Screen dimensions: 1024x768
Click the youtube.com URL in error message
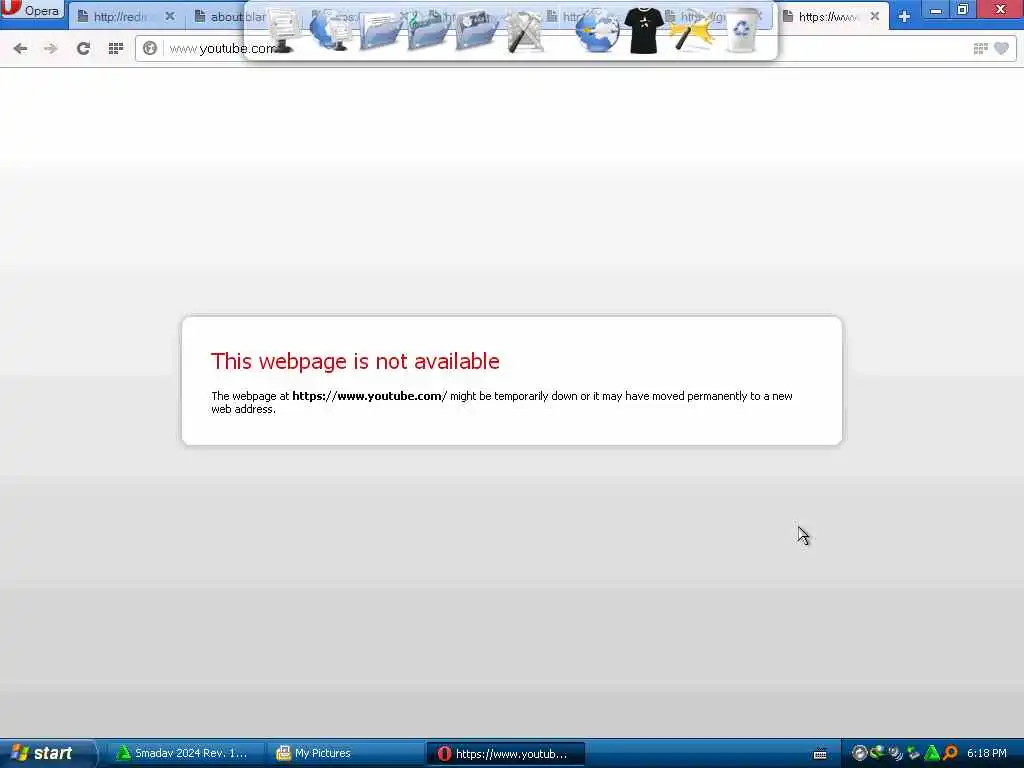(x=369, y=396)
